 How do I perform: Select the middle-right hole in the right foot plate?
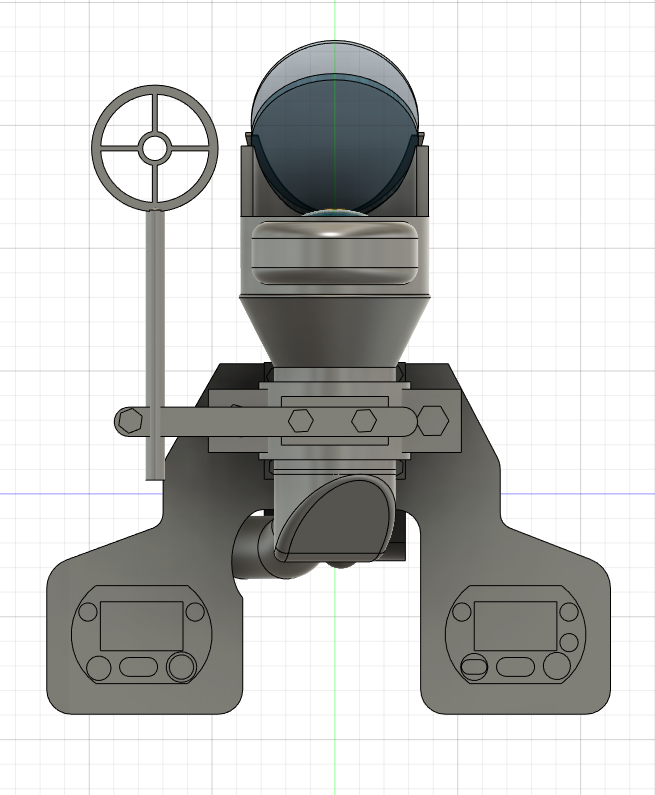coord(569,642)
